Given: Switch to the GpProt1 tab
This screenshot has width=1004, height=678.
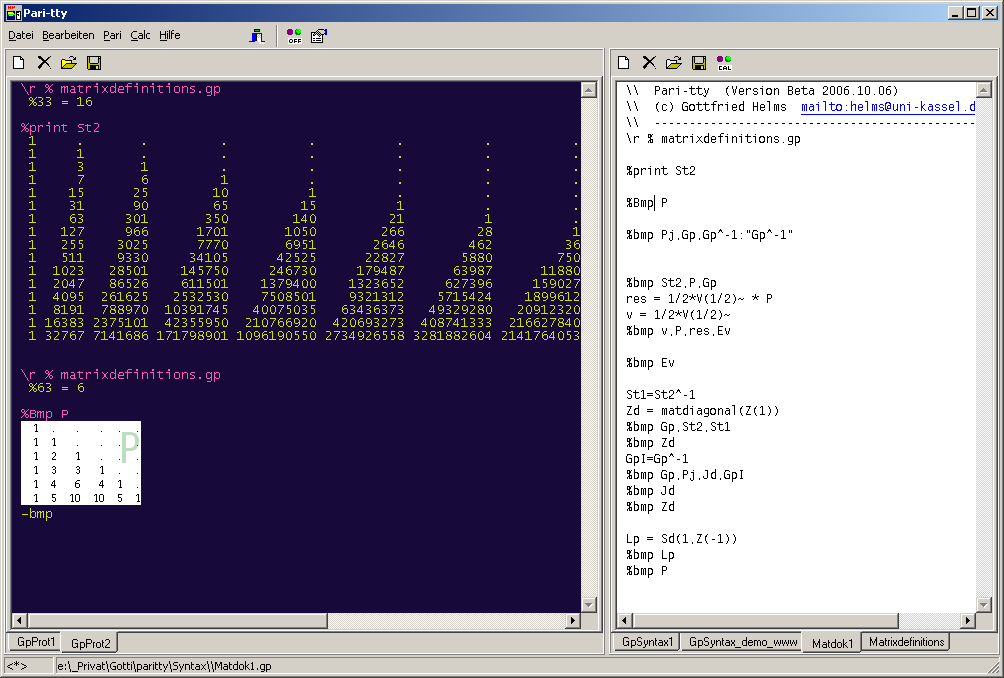Looking at the screenshot, I should [x=36, y=642].
